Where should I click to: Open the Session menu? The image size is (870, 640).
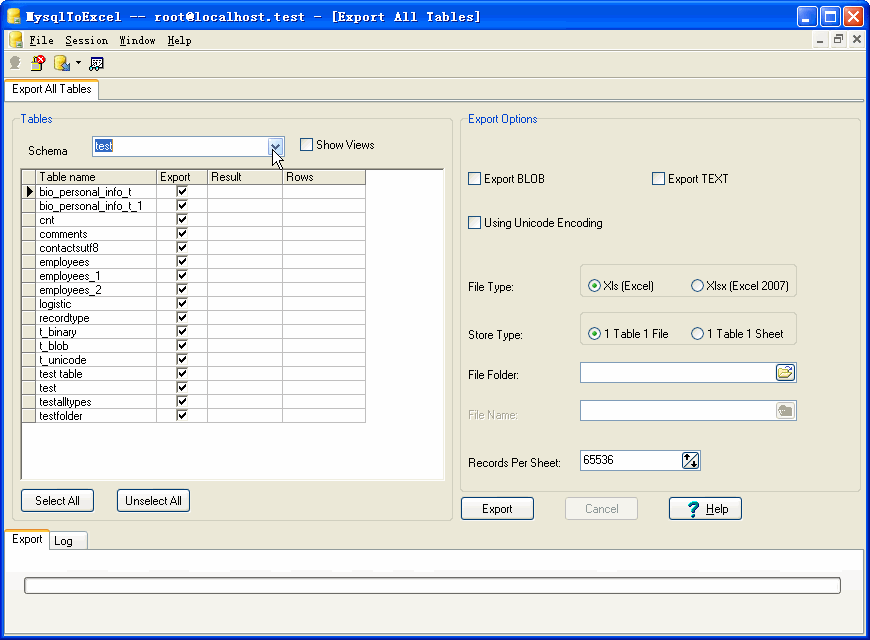pyautogui.click(x=87, y=41)
